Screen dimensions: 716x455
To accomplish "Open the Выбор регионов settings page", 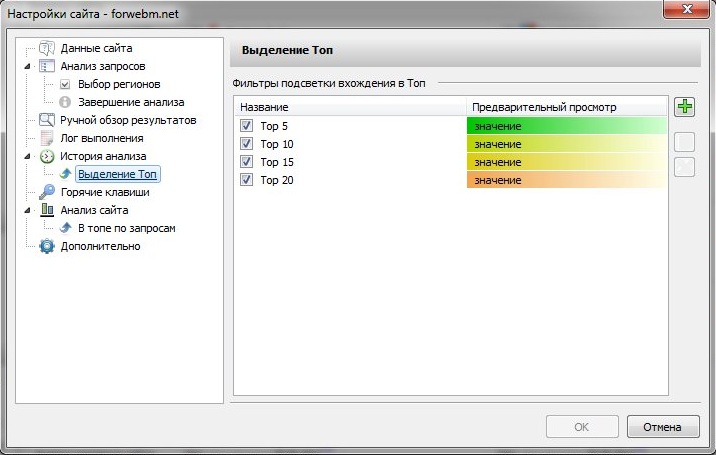I will point(118,84).
